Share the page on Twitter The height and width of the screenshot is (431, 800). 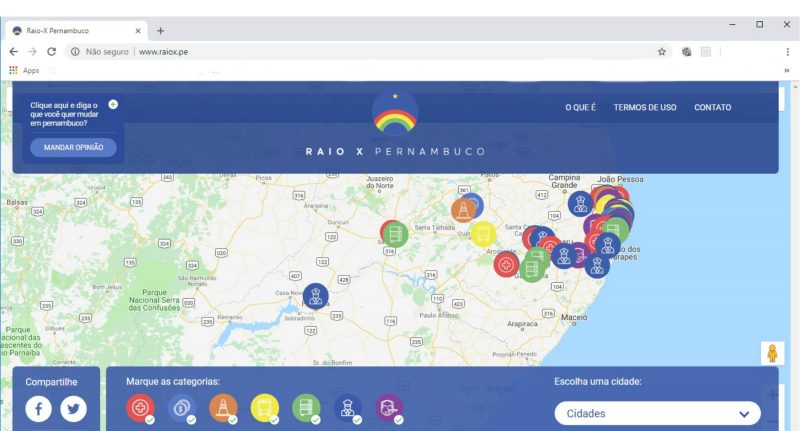(73, 409)
